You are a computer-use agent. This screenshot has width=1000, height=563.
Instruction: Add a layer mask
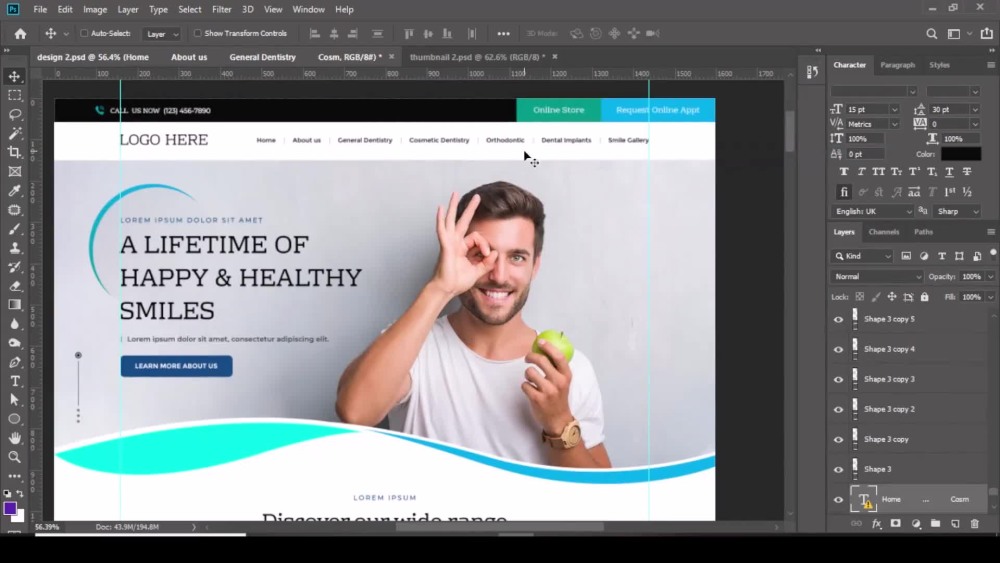895,523
